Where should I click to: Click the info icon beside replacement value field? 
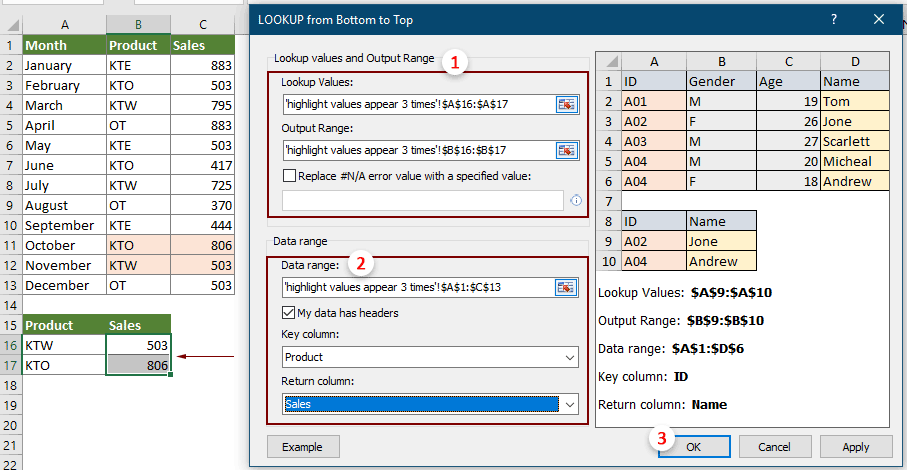tap(576, 200)
